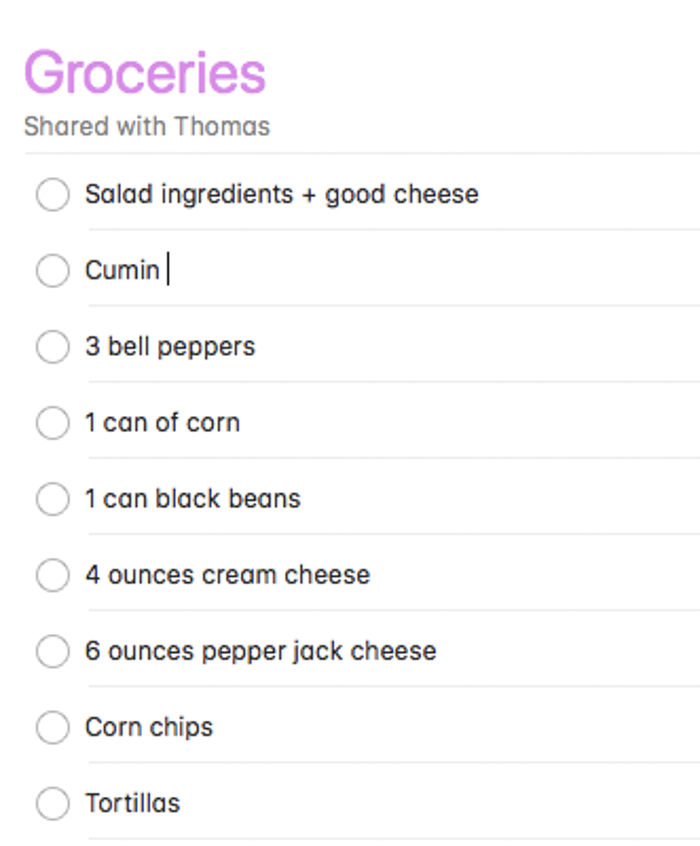The image size is (700, 846).
Task: Click the 4 ounces cream cheese text
Action: [x=227, y=575]
